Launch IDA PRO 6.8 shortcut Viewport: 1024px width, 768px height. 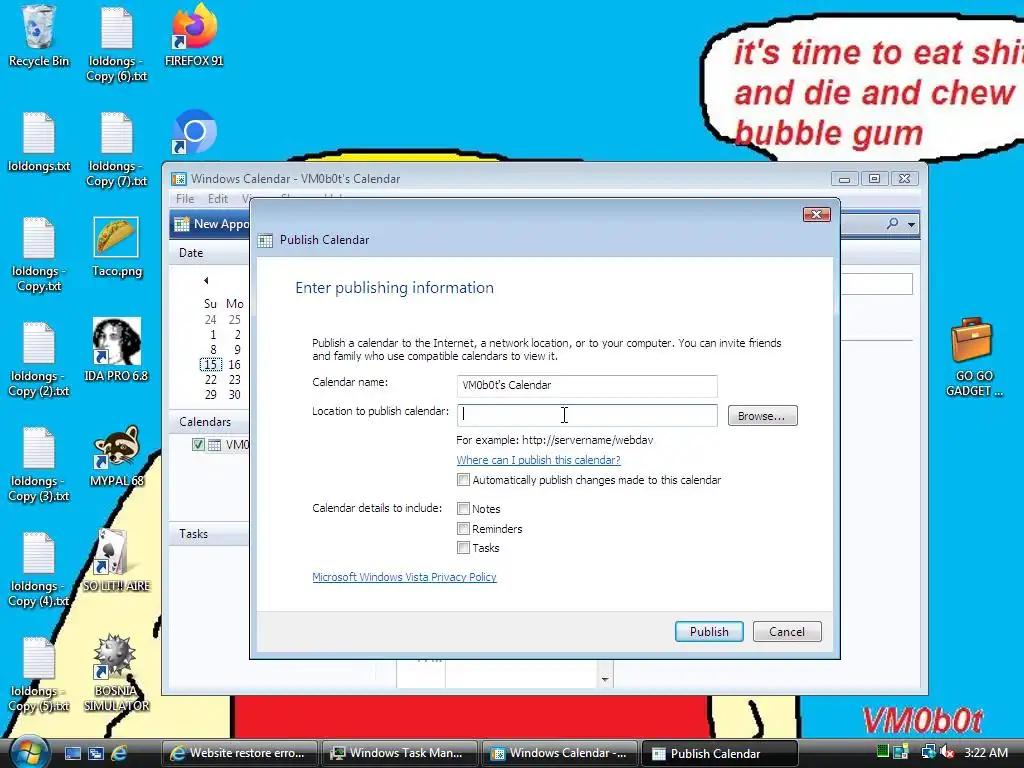coord(117,350)
